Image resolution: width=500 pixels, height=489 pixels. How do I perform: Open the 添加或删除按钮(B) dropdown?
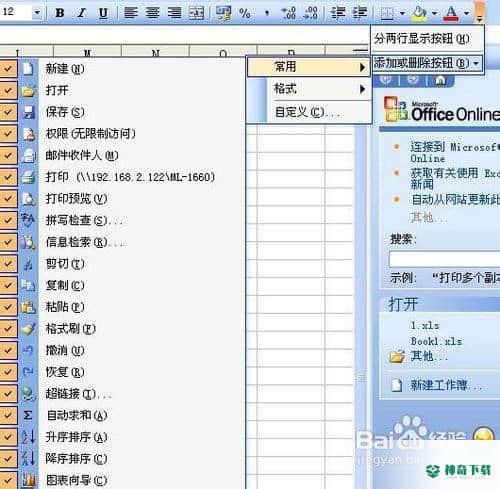[427, 63]
